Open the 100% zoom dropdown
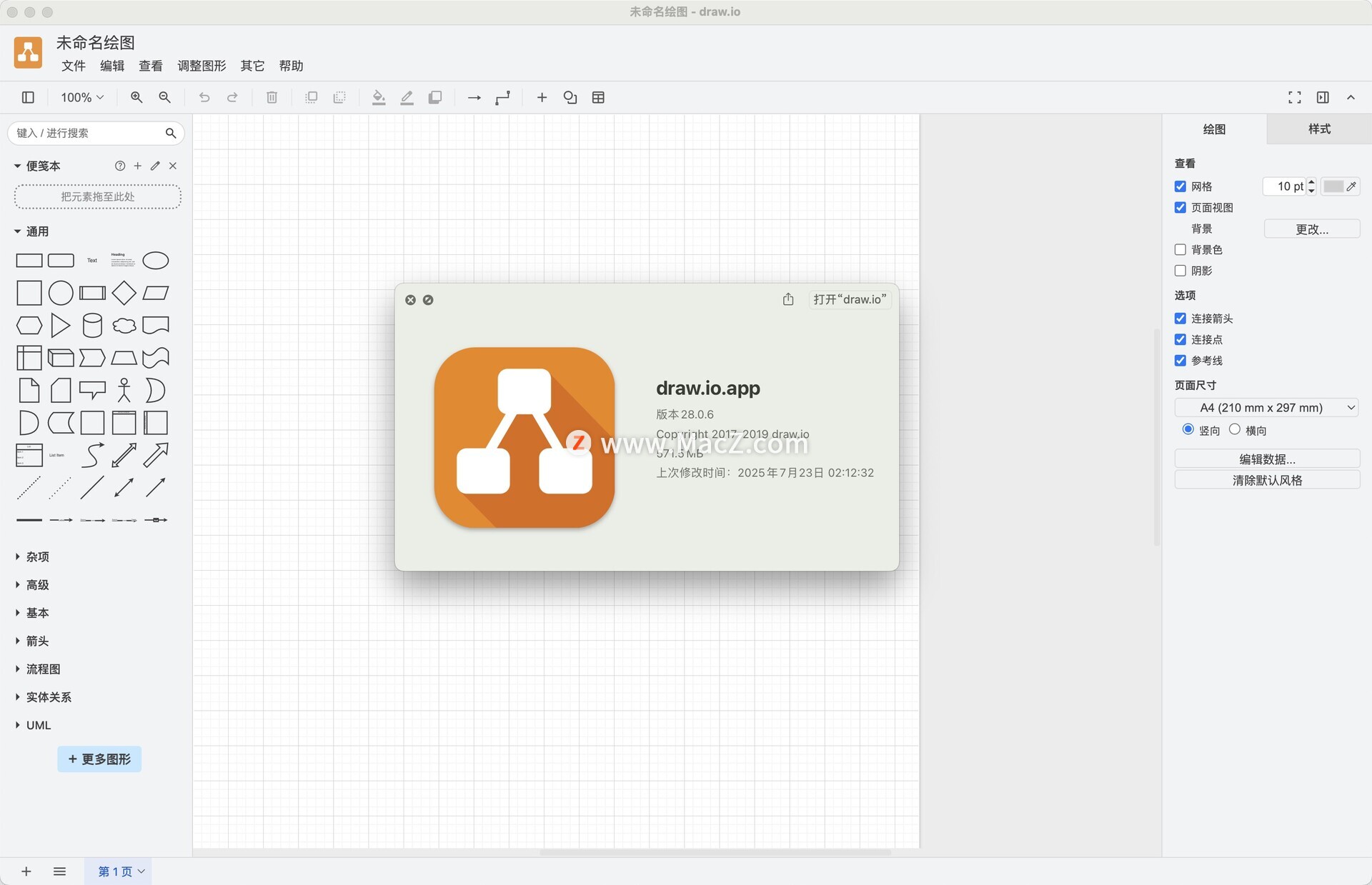 coord(82,97)
